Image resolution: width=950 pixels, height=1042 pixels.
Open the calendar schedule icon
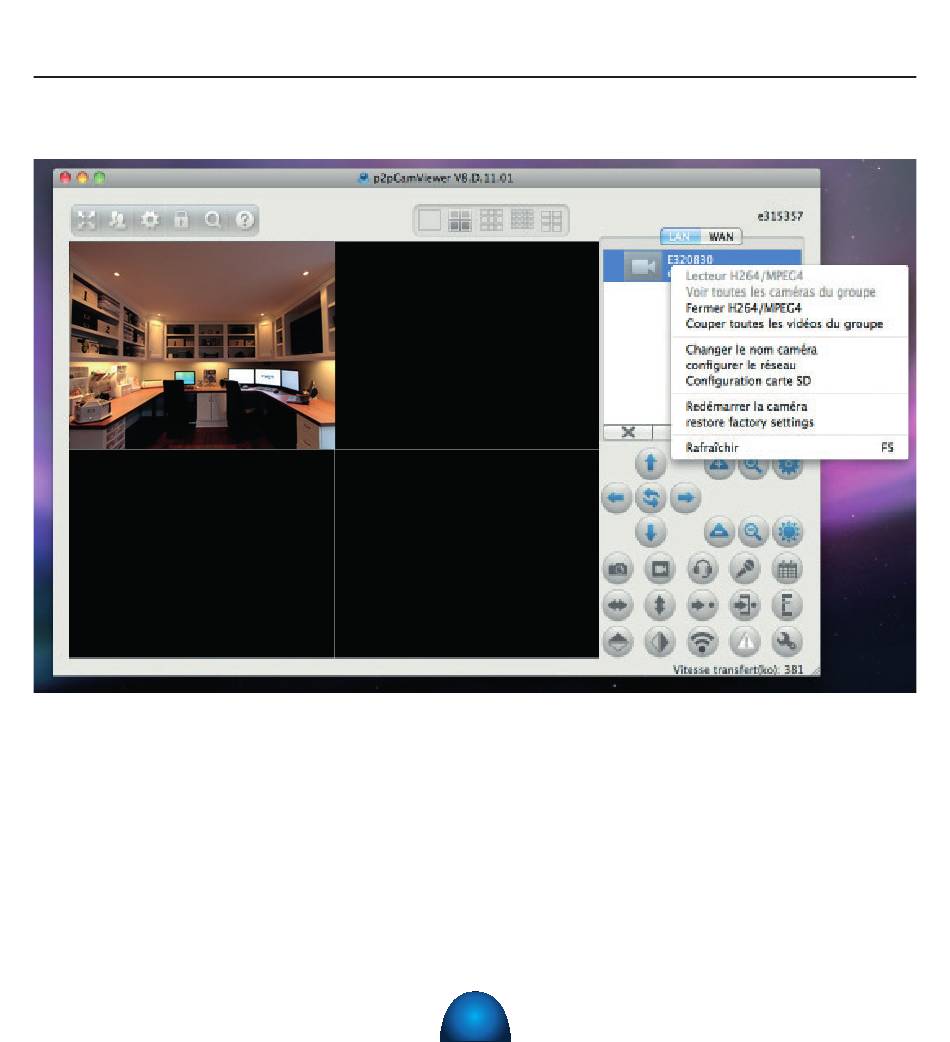click(787, 570)
